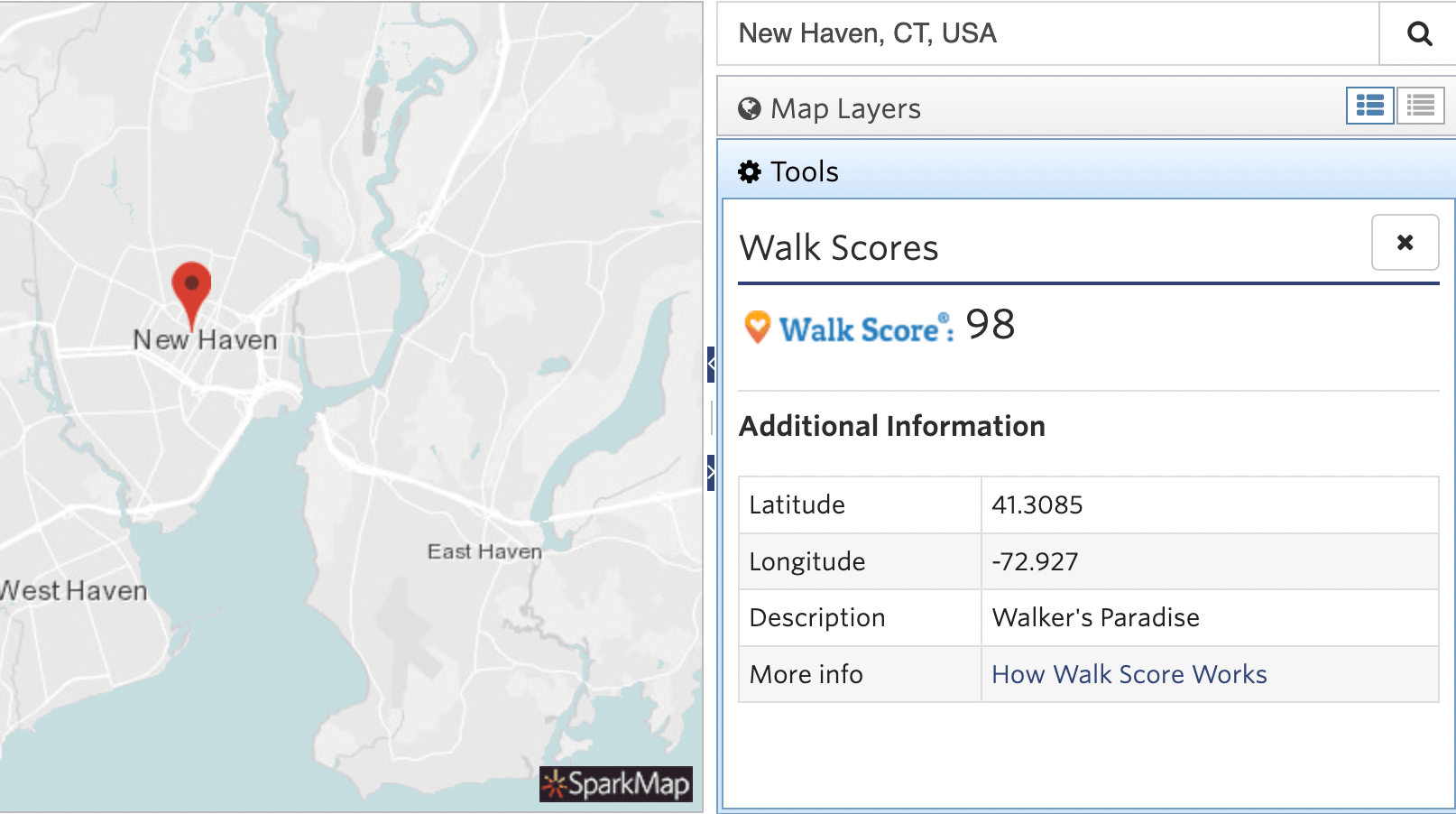Collapse the sidebar with the left chevron
This screenshot has width=1456, height=814.
713,364
